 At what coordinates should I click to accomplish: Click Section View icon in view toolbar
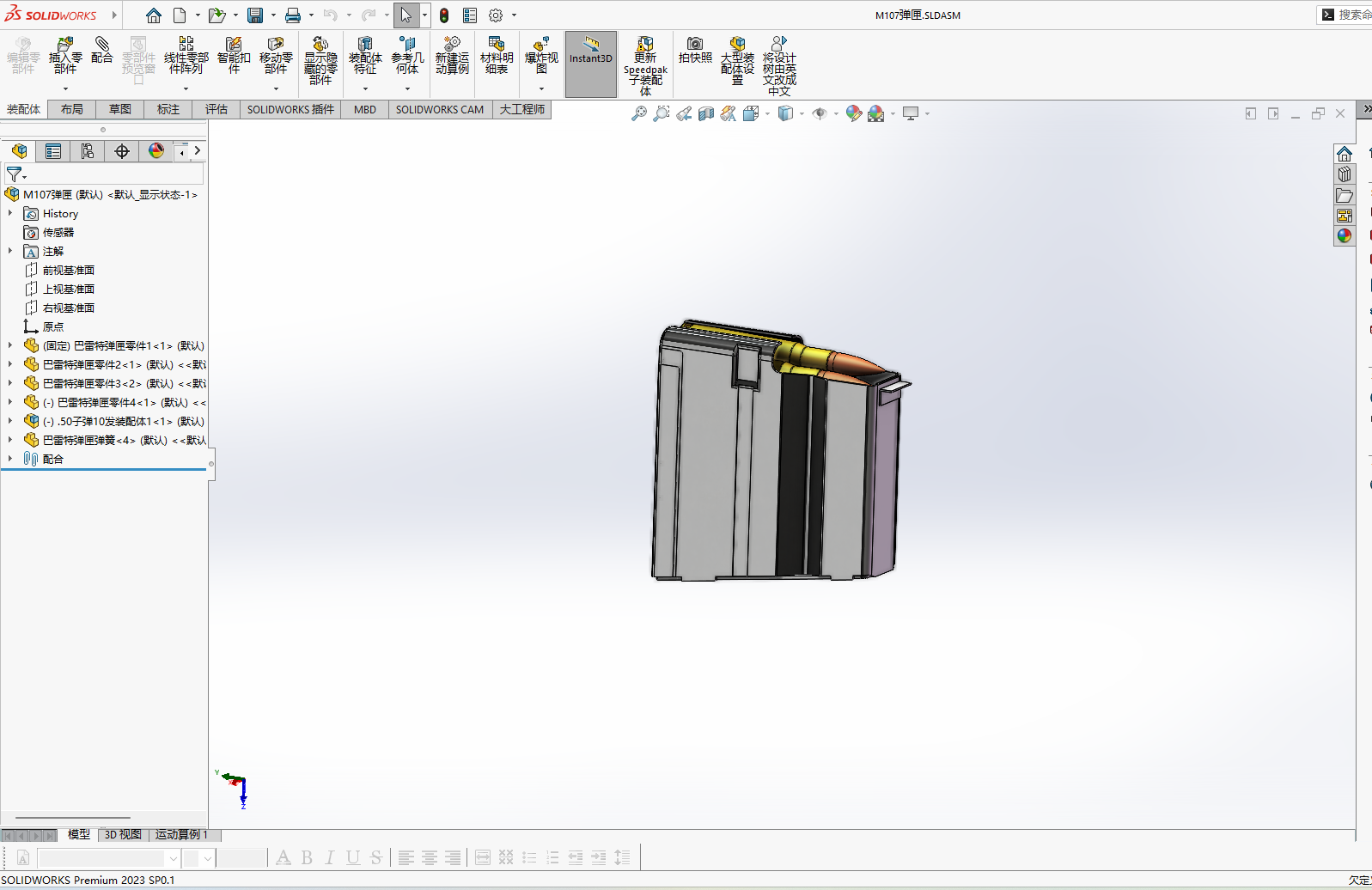(x=706, y=113)
